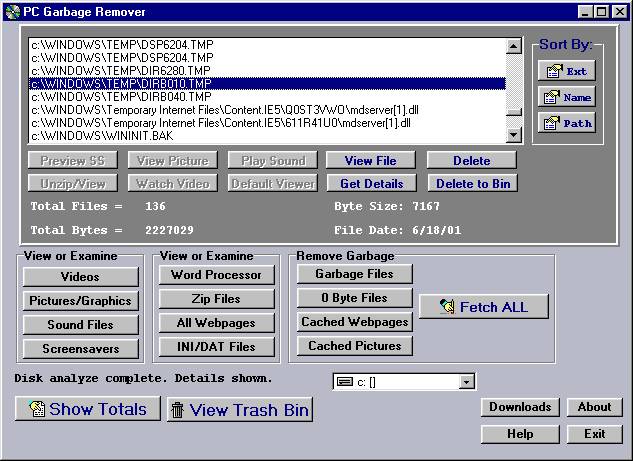This screenshot has height=461, width=633.
Task: Examine Screensavers
Action: [80, 348]
